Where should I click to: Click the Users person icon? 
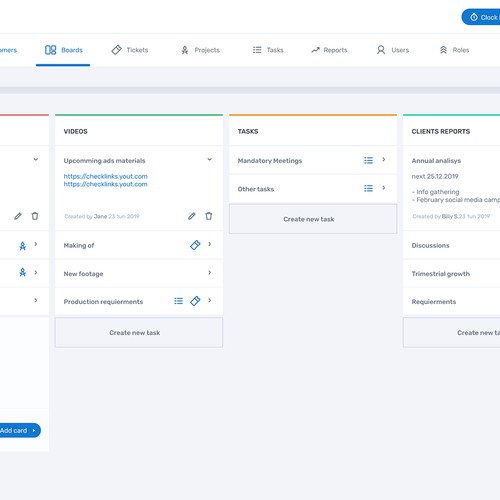tap(381, 50)
